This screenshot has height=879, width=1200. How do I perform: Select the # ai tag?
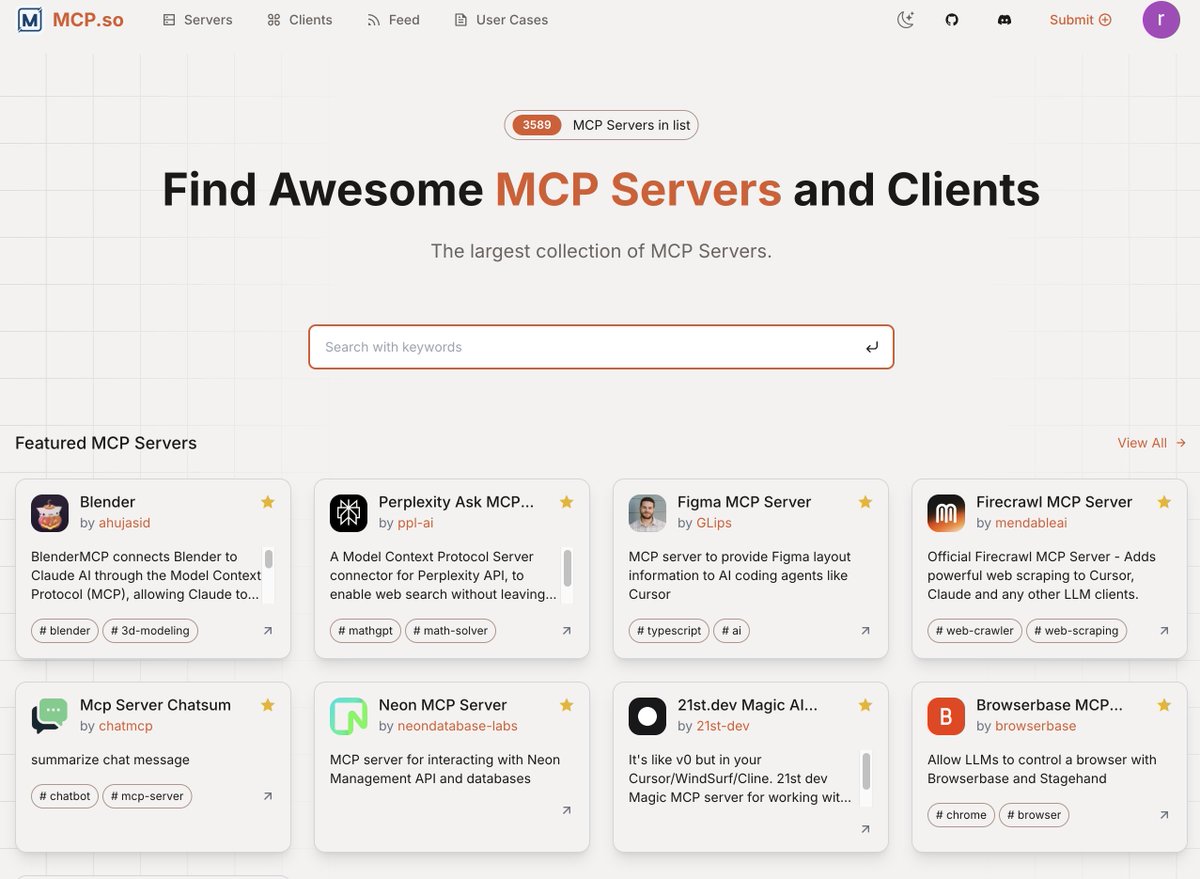click(x=732, y=631)
